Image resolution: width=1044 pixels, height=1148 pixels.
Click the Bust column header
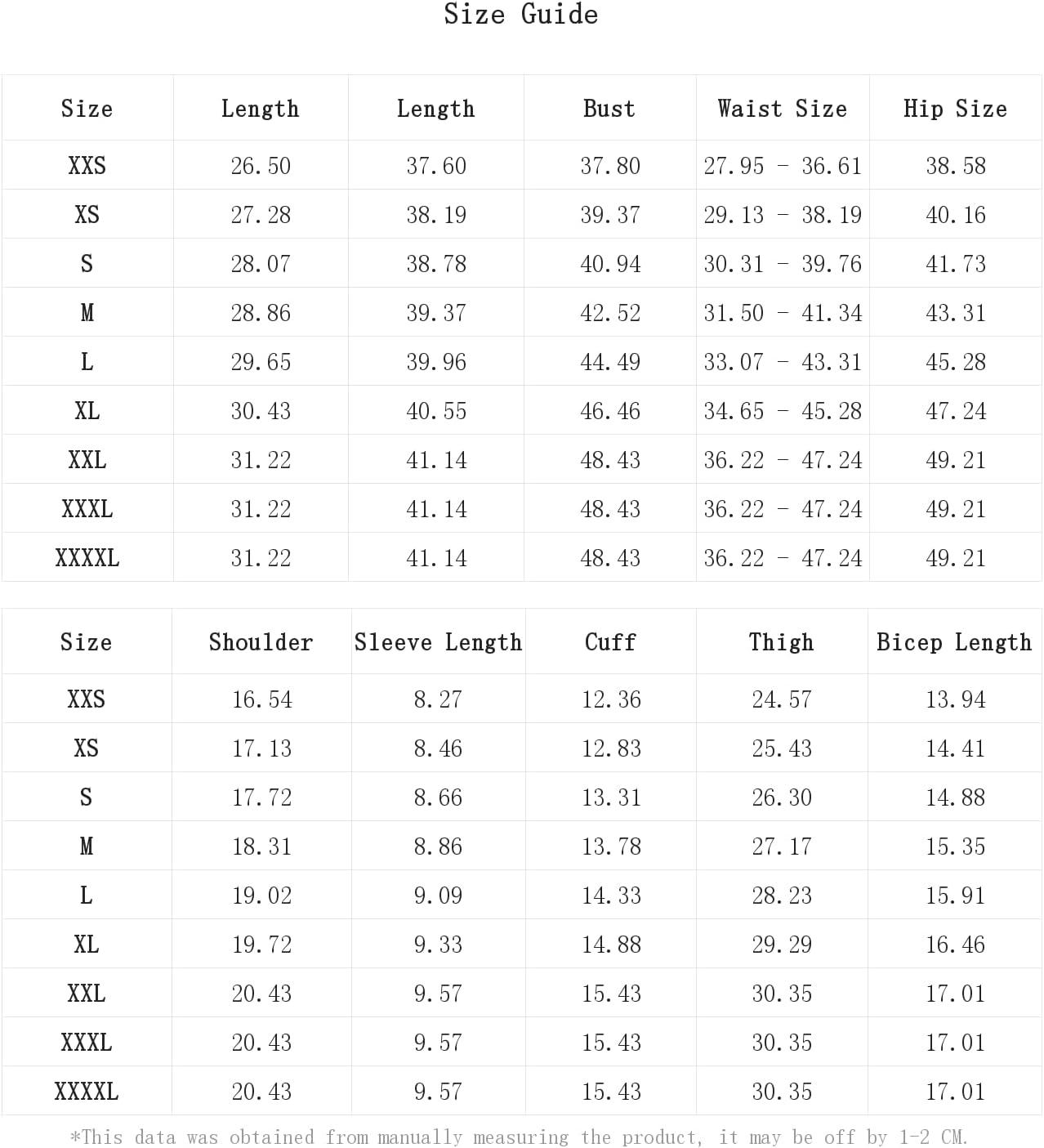(x=609, y=109)
